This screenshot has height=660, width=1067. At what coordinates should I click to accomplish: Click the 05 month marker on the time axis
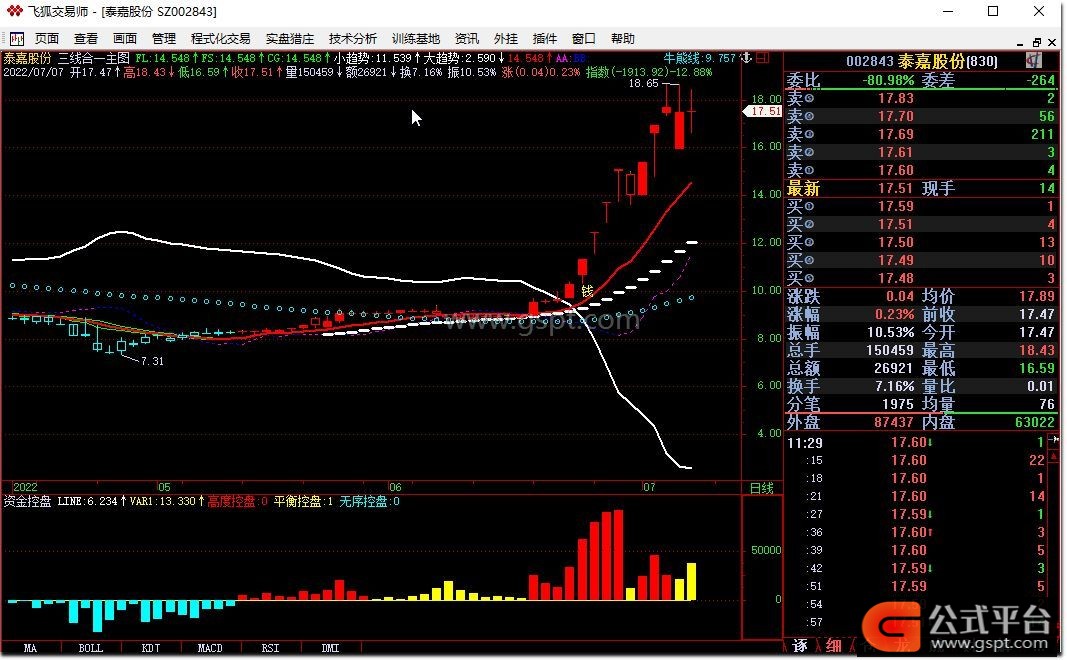[164, 487]
